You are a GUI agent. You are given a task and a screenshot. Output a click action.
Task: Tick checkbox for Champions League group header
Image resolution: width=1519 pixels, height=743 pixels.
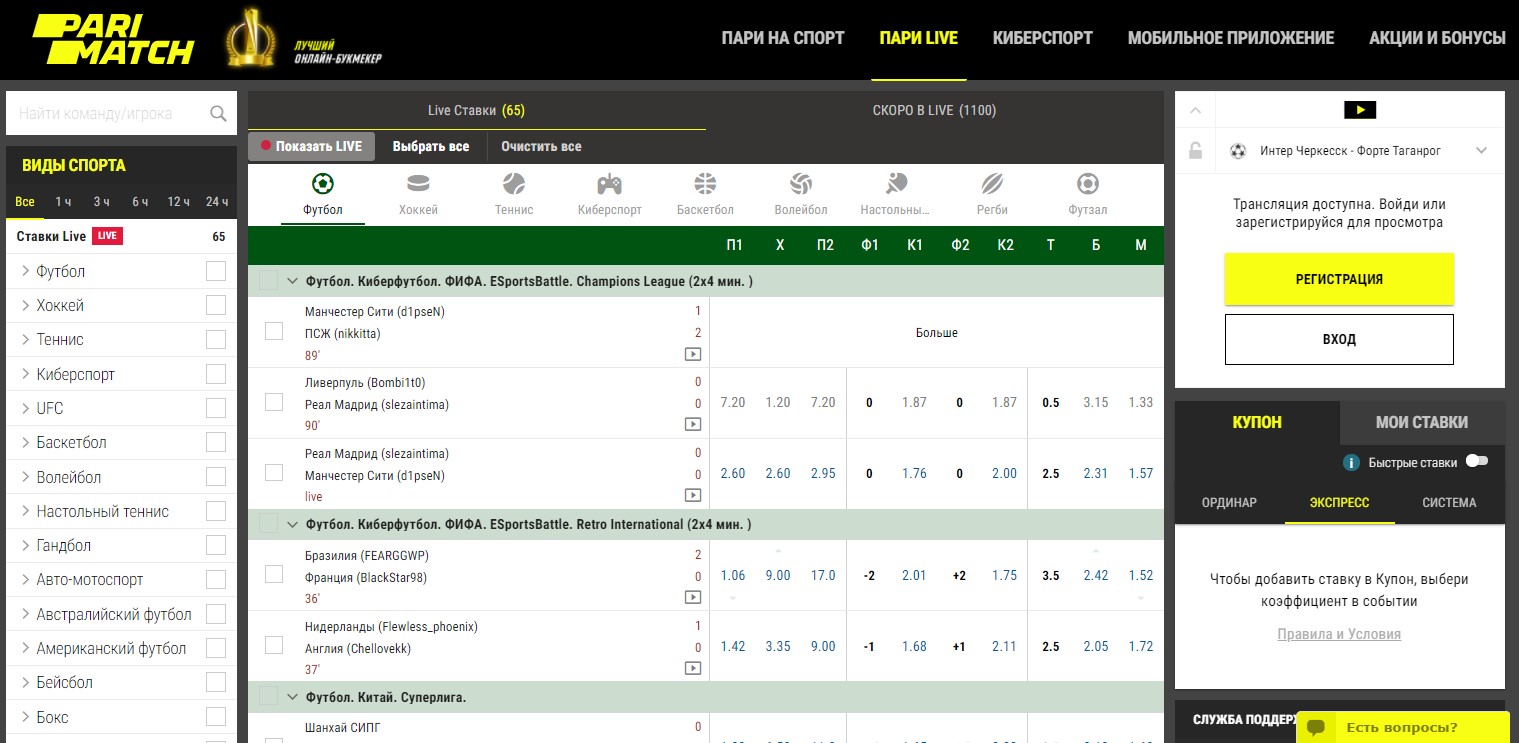268,281
